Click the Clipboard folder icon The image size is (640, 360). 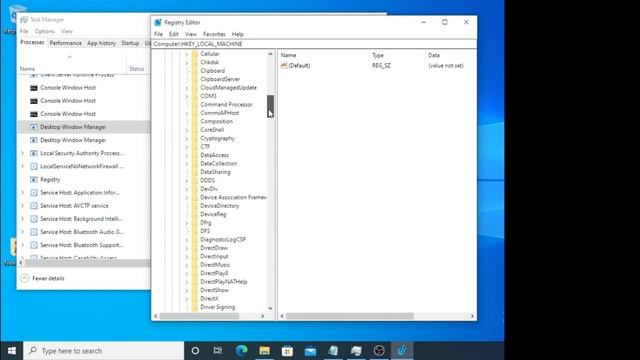[195, 71]
